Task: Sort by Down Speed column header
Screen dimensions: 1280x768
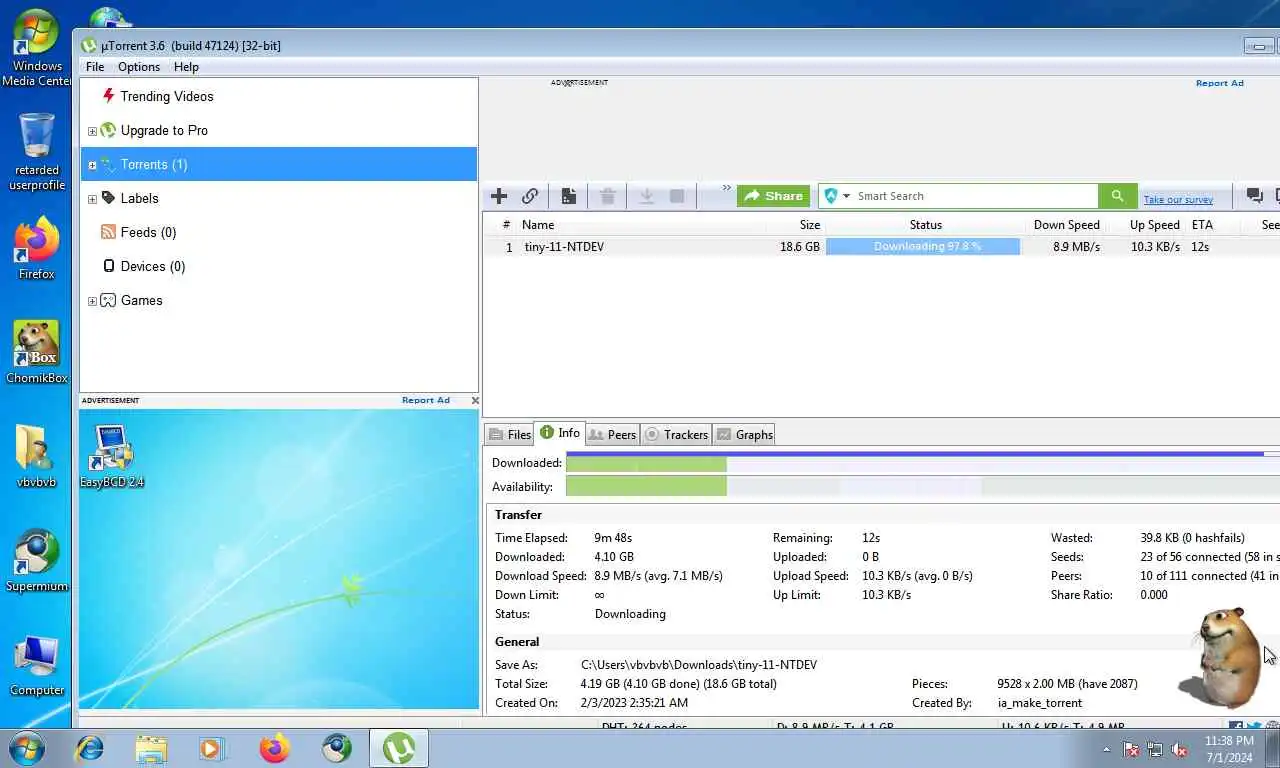Action: (x=1066, y=225)
